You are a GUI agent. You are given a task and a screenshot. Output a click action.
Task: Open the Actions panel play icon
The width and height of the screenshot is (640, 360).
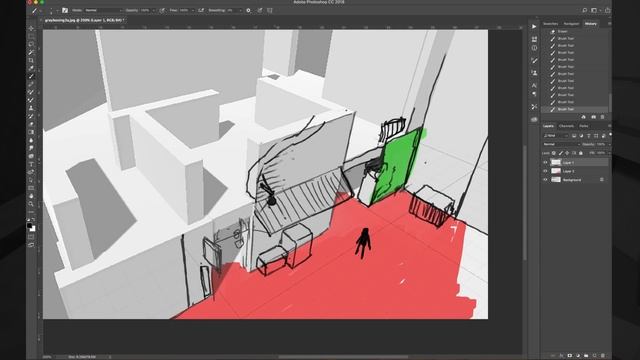tap(534, 27)
